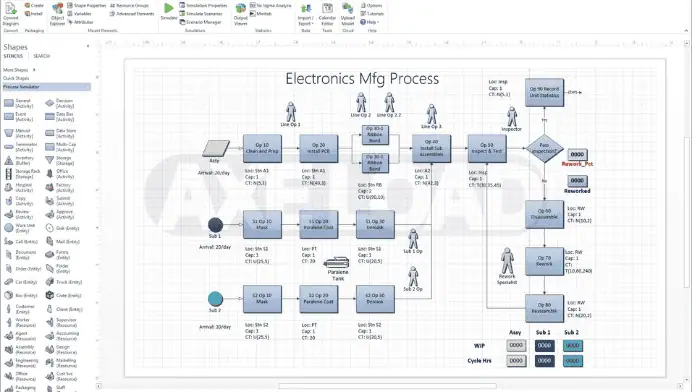The width and height of the screenshot is (692, 392).
Task: Switch to the SEARCH tab in Shapes
Action: coord(41,56)
